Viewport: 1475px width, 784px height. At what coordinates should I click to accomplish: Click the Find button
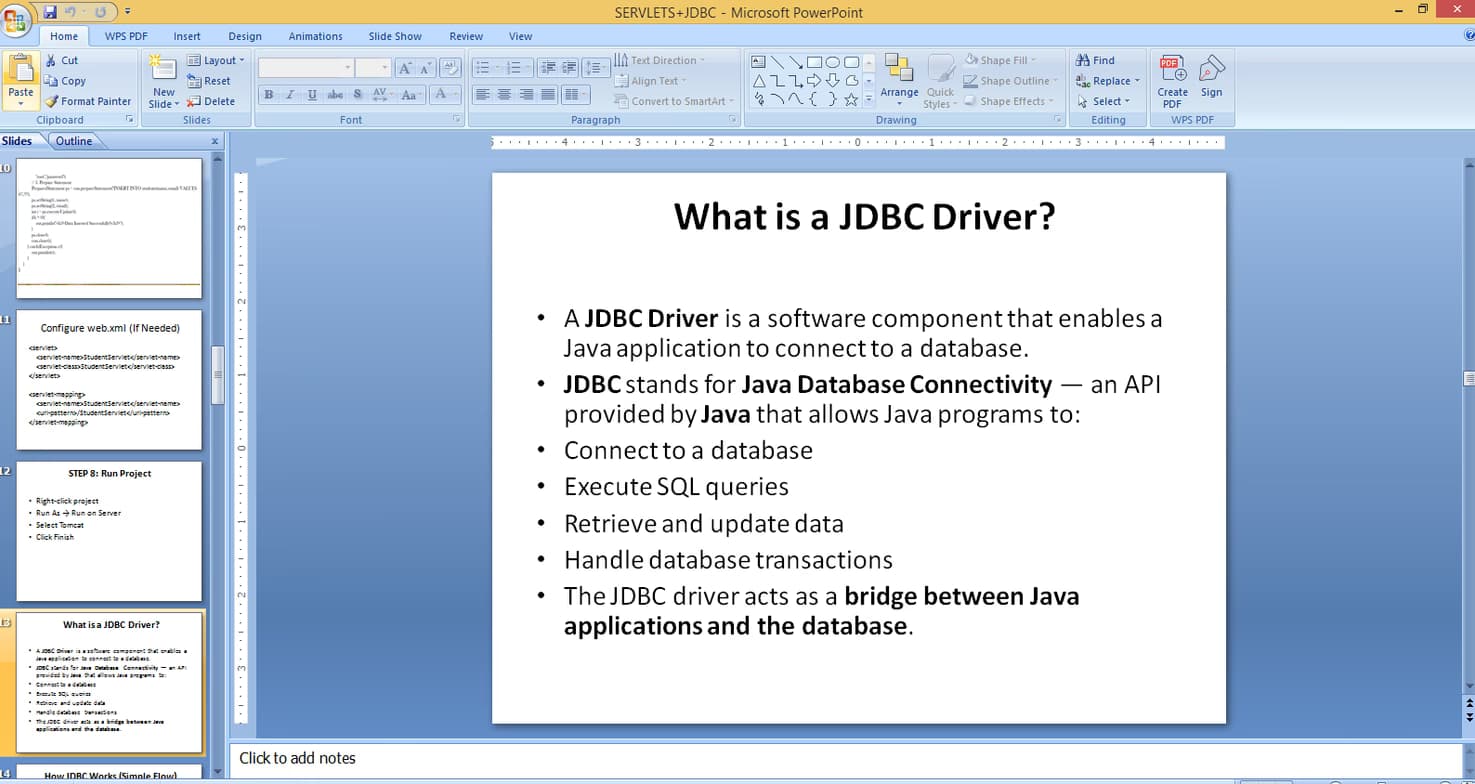tap(1096, 60)
